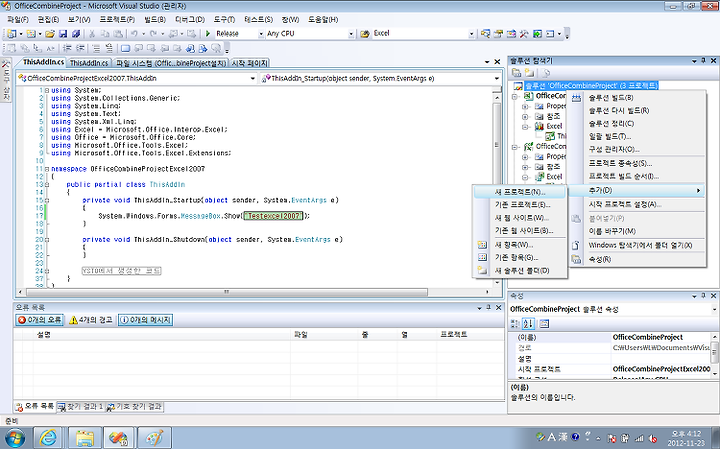Screen dimensions: 720x449
Task: Select 시작 프로젝트 설정(A)...
Action: (636, 205)
